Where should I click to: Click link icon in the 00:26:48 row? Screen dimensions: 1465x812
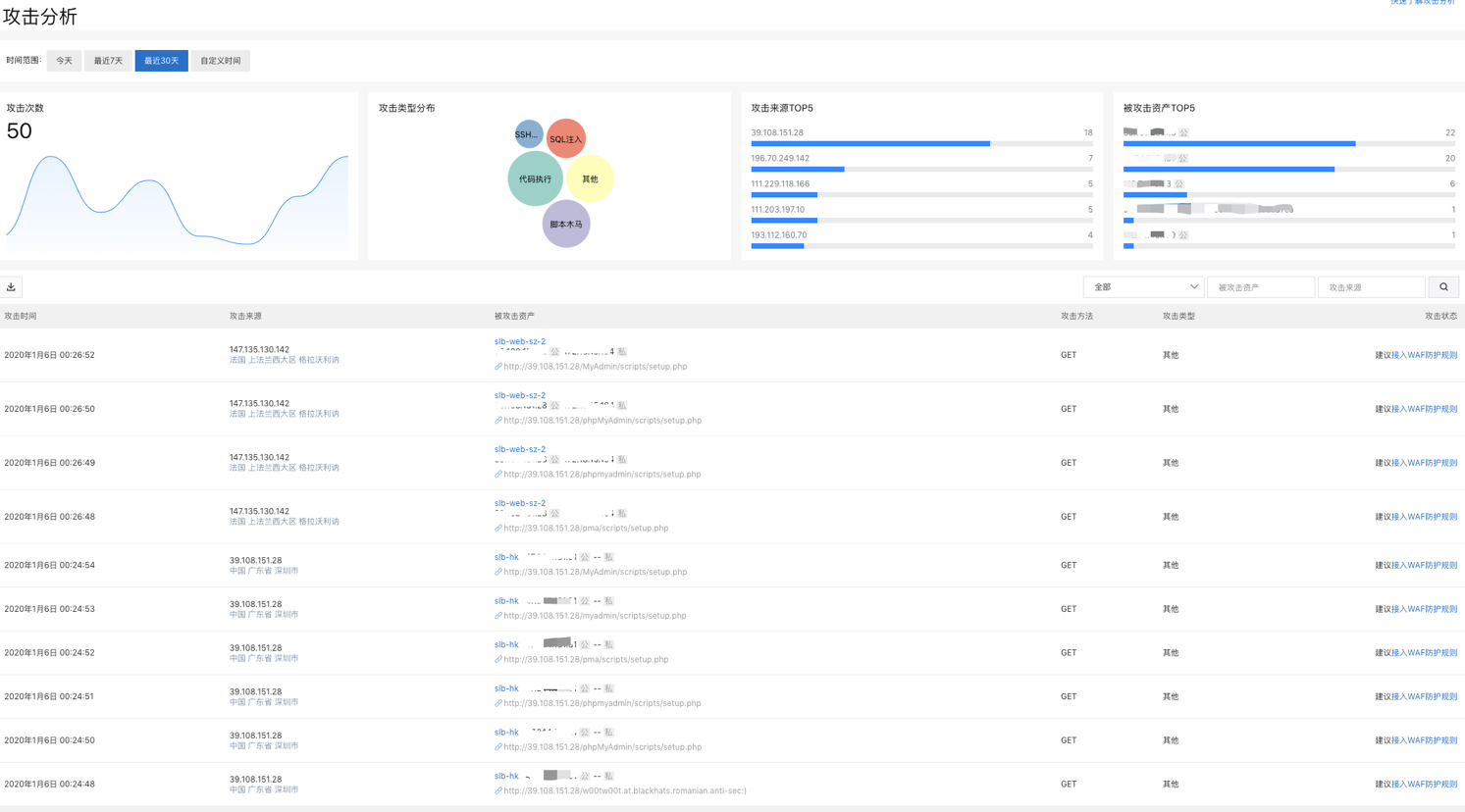498,529
